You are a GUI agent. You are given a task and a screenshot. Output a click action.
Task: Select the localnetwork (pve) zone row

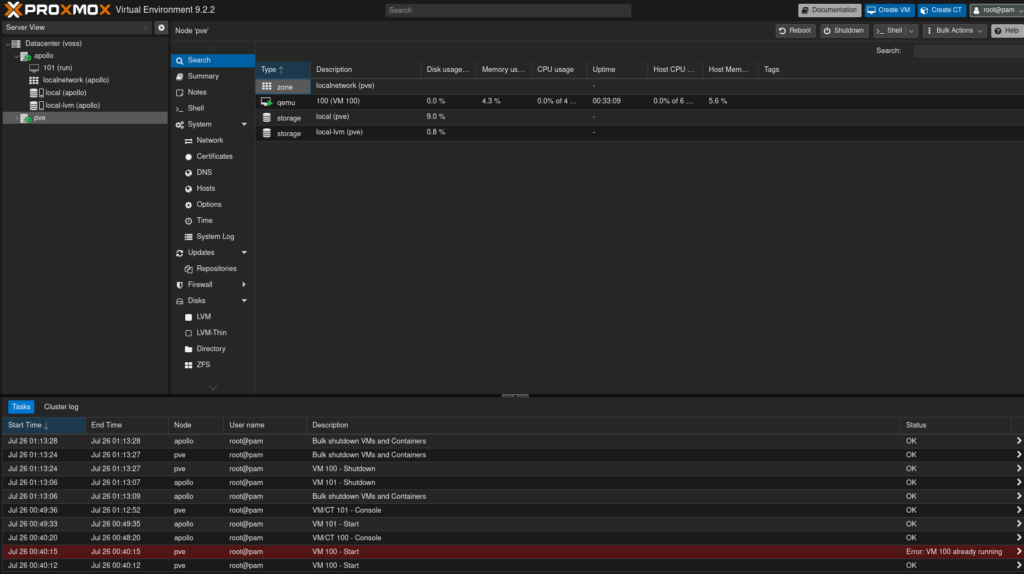(639, 86)
